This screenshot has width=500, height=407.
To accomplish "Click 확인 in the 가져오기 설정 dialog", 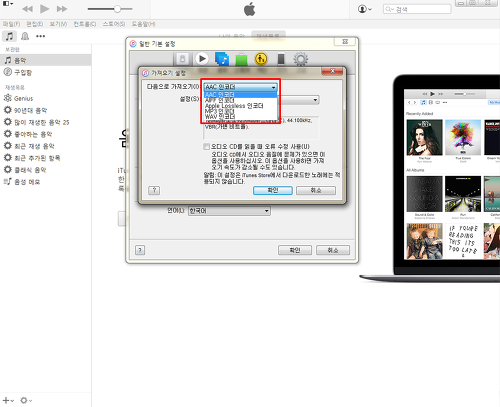I will click(273, 190).
